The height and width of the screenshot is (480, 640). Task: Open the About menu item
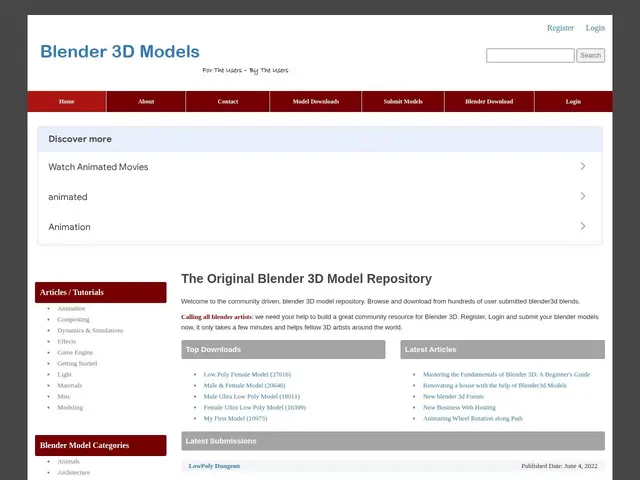[146, 102]
